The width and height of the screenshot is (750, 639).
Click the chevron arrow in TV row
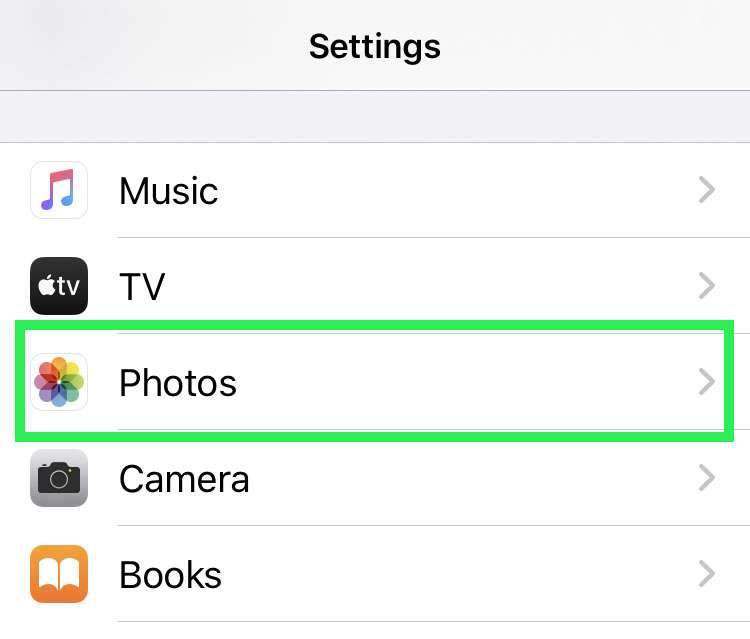click(x=706, y=286)
